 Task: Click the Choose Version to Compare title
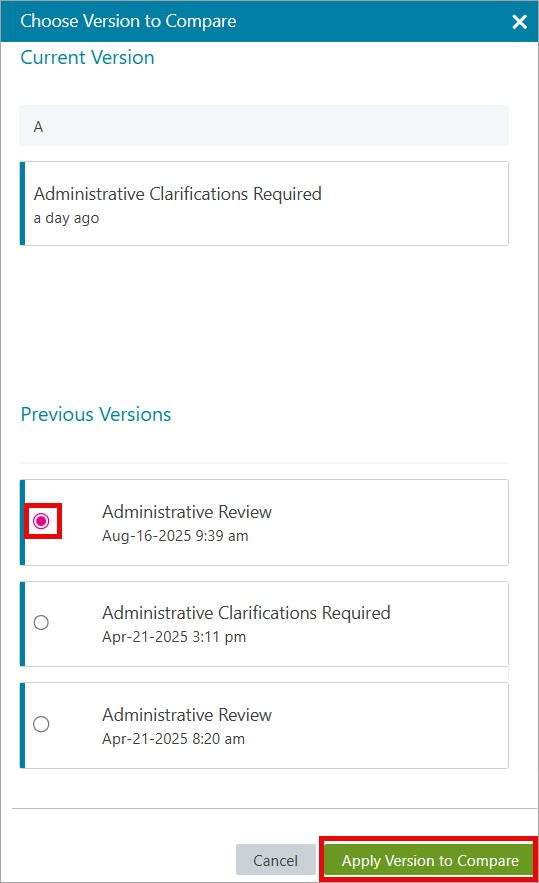point(128,21)
